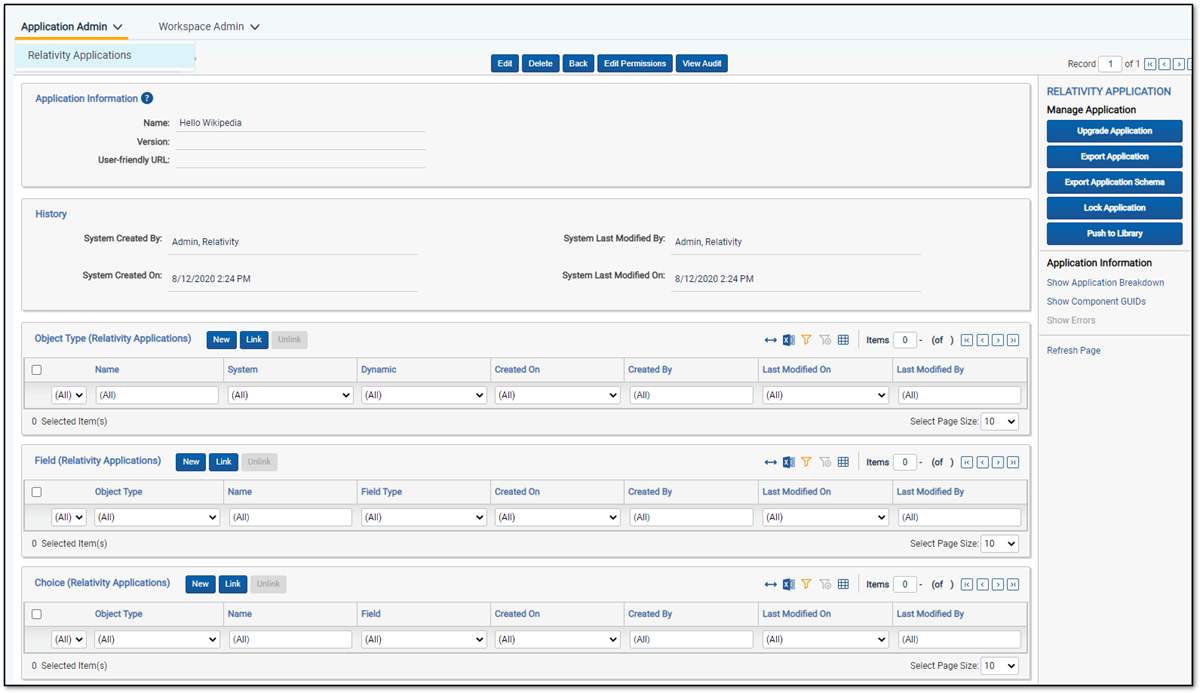Open Show Application Breakdown link

(x=1105, y=283)
